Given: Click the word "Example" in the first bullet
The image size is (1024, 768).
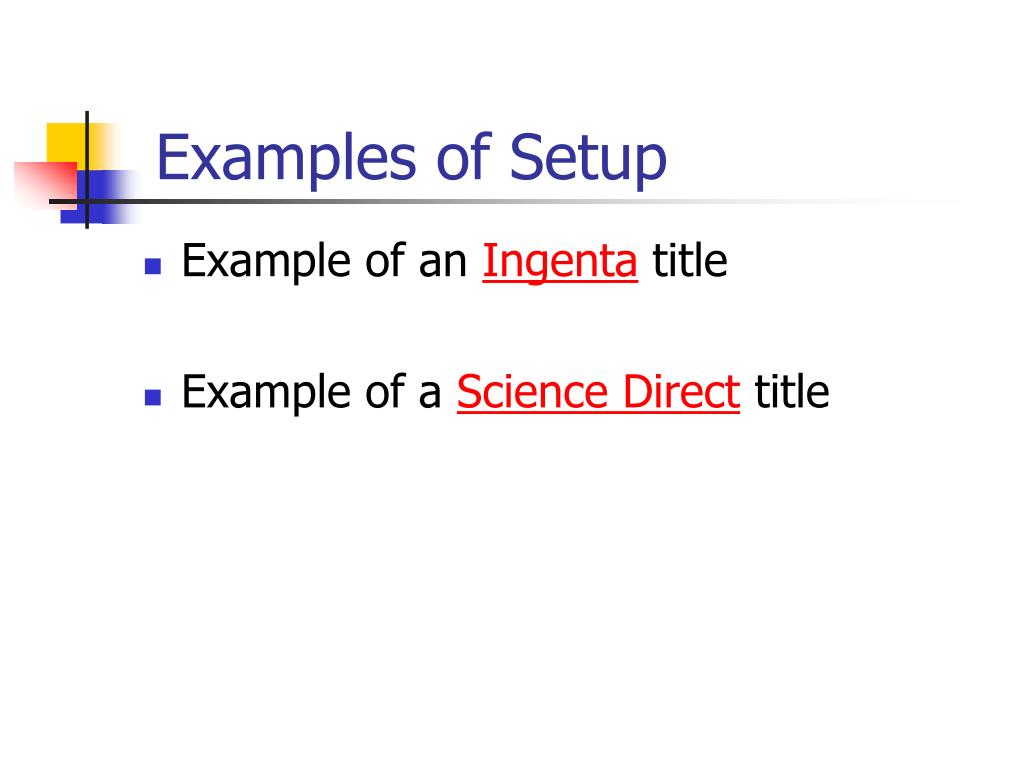Looking at the screenshot, I should point(266,263).
